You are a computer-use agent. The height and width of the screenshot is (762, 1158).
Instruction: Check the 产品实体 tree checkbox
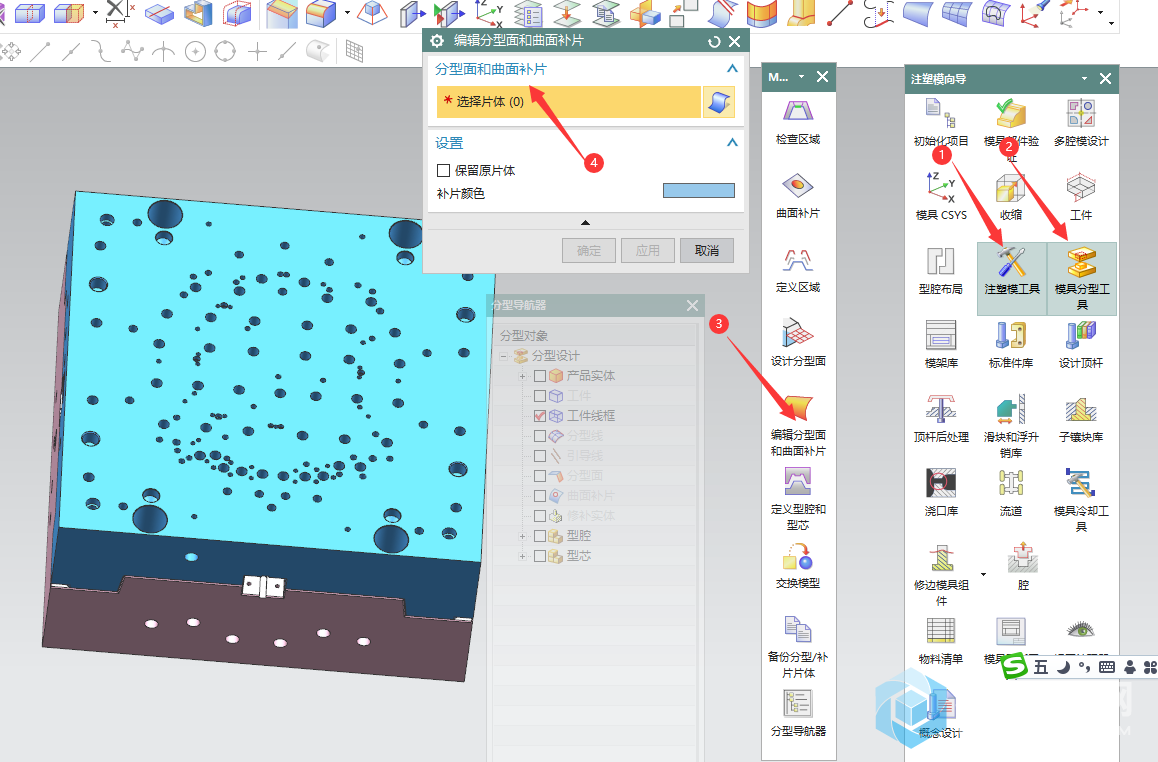tap(540, 376)
